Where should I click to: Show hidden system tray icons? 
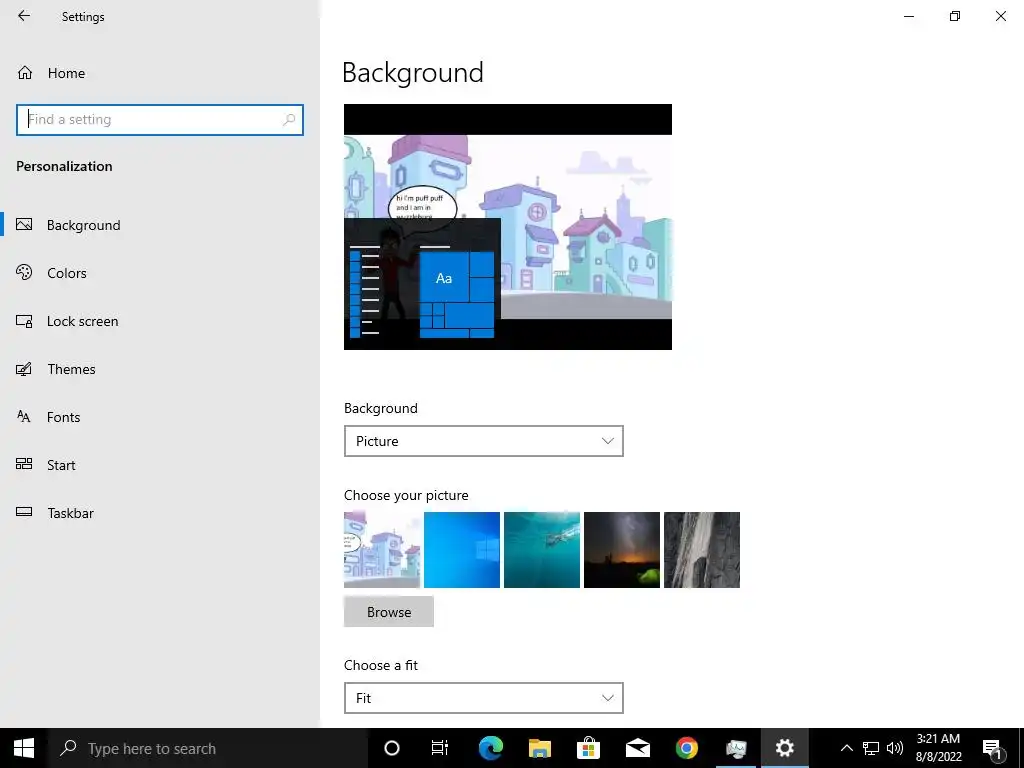pos(846,748)
